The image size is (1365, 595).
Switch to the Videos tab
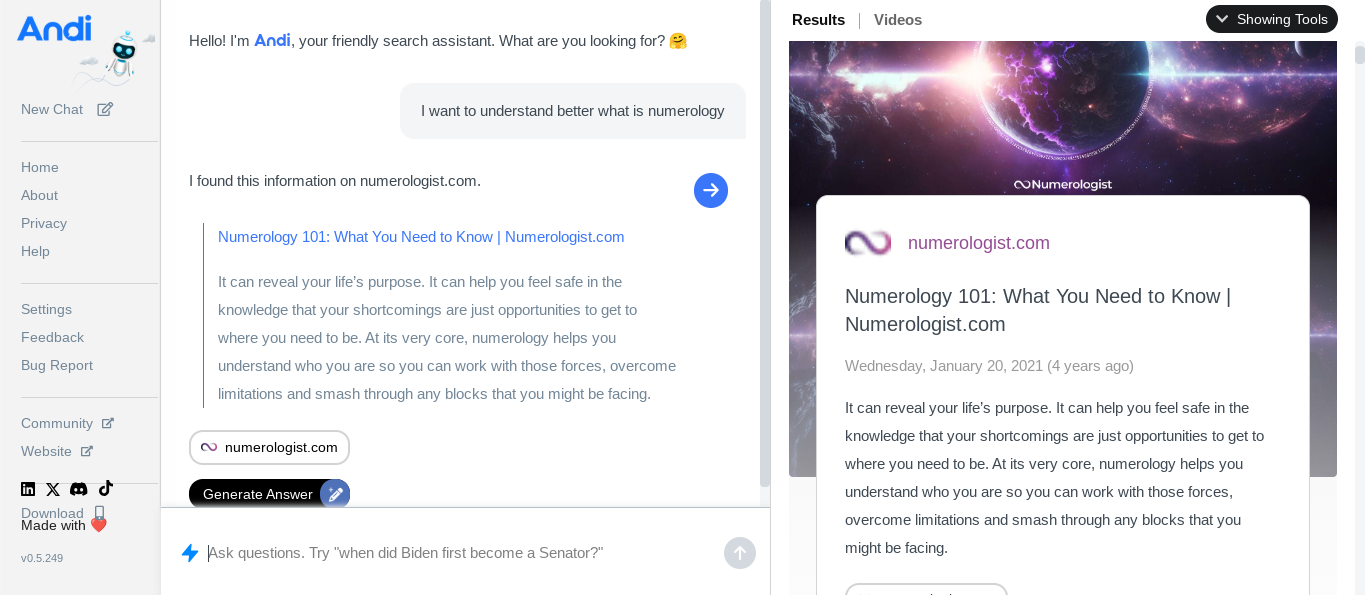click(897, 20)
